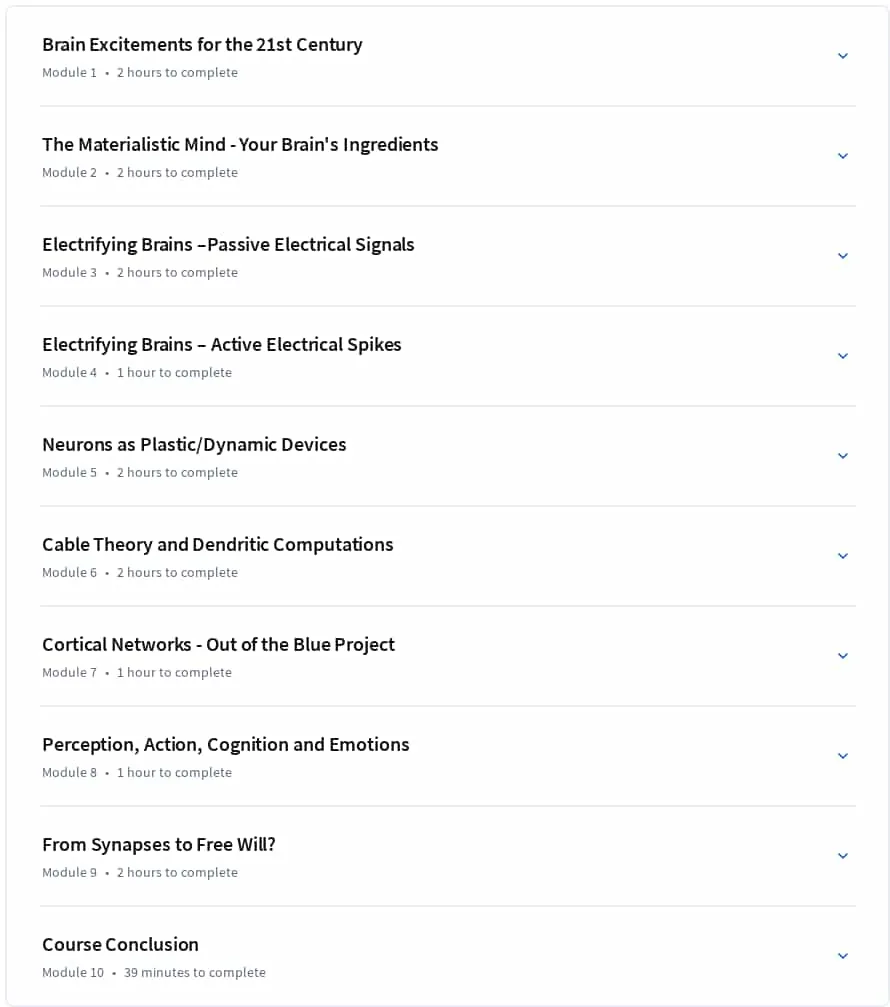The width and height of the screenshot is (890, 1007).
Task: Expand the Module 5 chevron arrow
Action: (x=842, y=456)
